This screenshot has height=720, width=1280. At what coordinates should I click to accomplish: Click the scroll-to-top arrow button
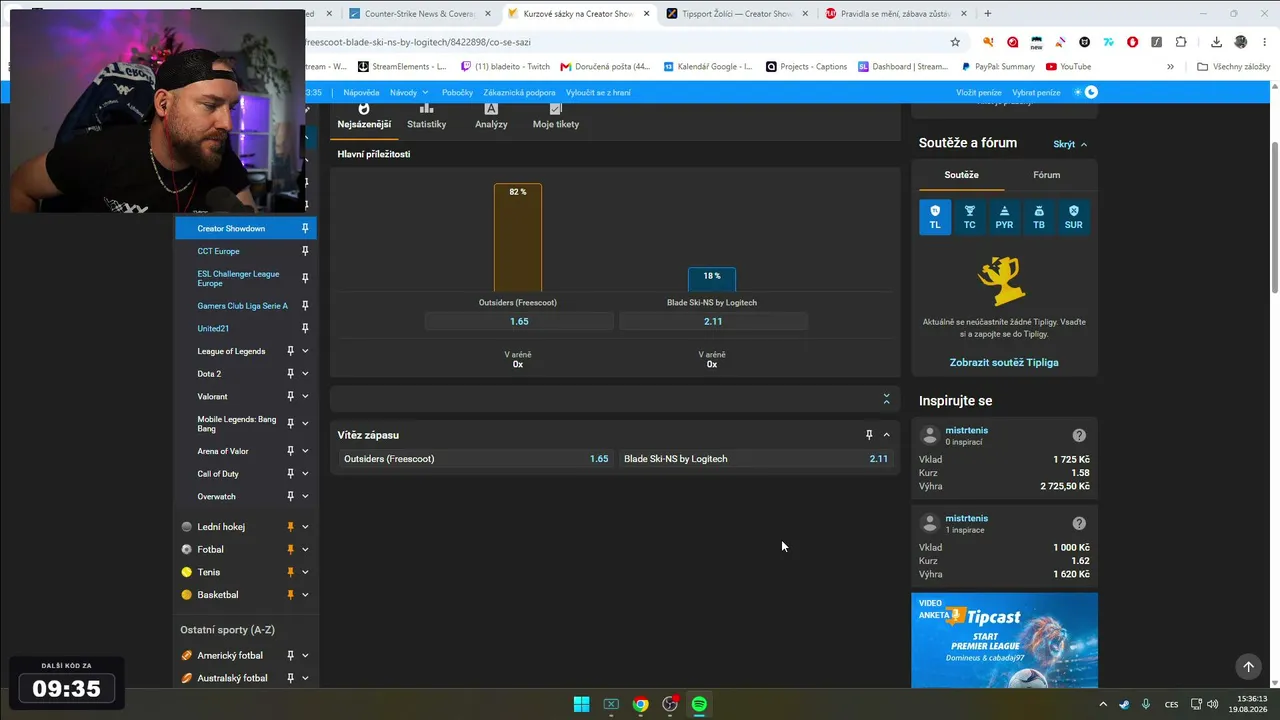1248,666
